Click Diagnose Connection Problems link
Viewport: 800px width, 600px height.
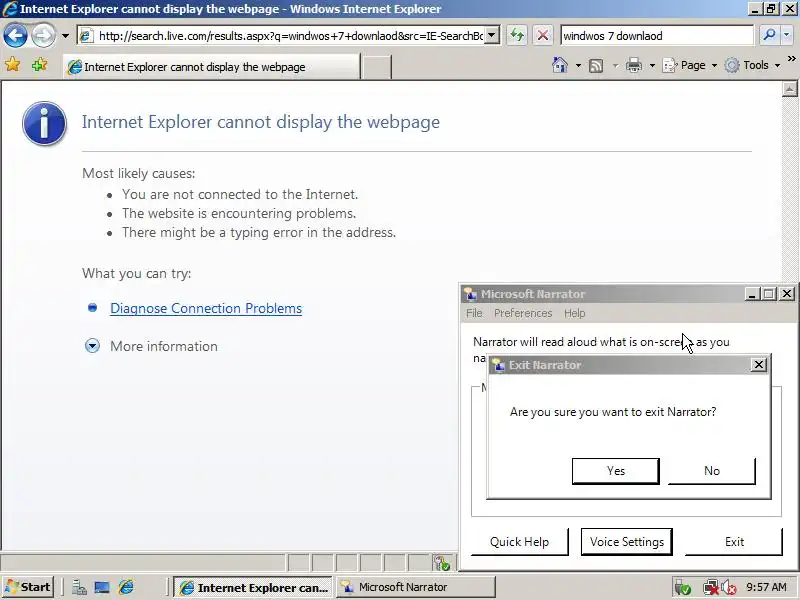point(206,309)
